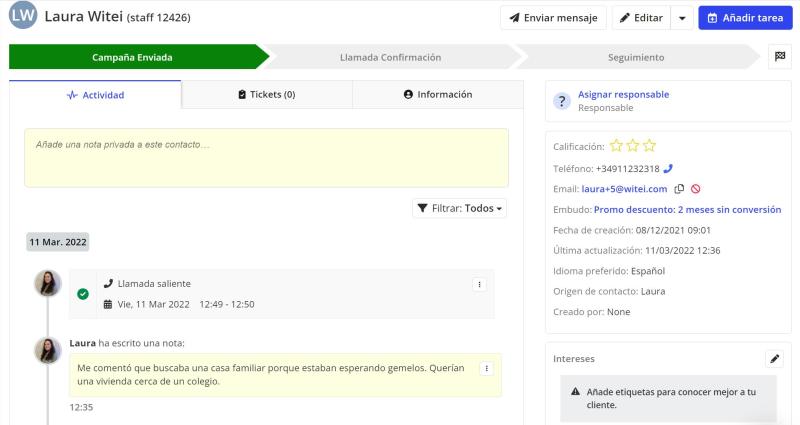
Task: Click the Asignar responsable link
Action: point(623,94)
